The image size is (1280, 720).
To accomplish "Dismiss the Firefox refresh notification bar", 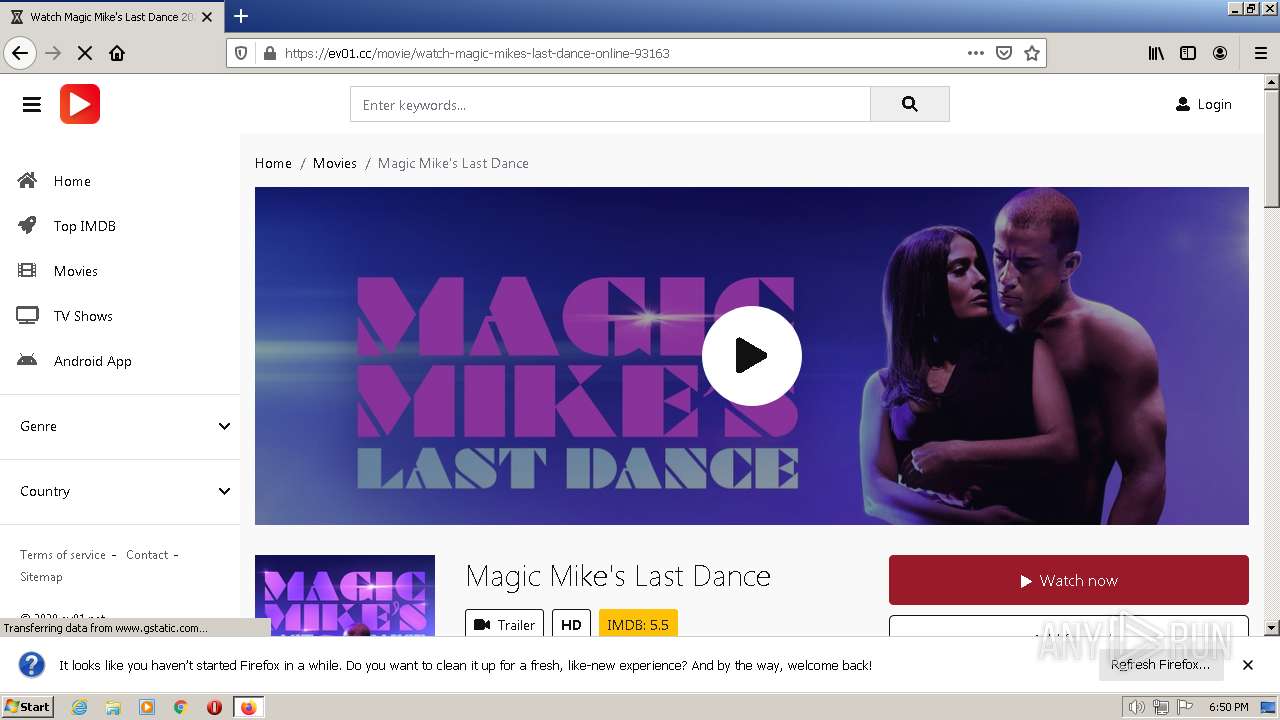I will click(x=1248, y=665).
